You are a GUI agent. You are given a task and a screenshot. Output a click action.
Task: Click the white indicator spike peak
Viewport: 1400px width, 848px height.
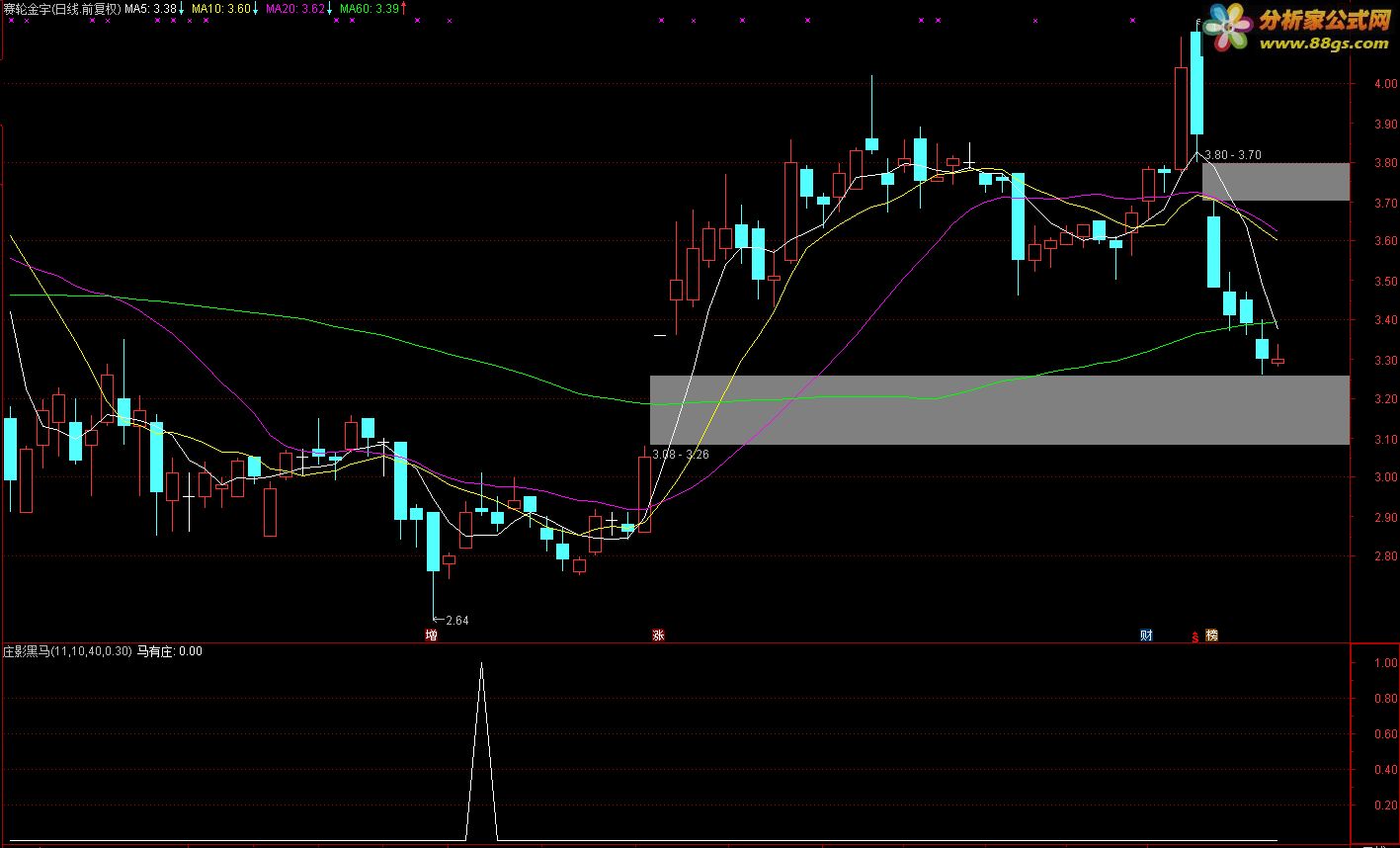click(481, 664)
